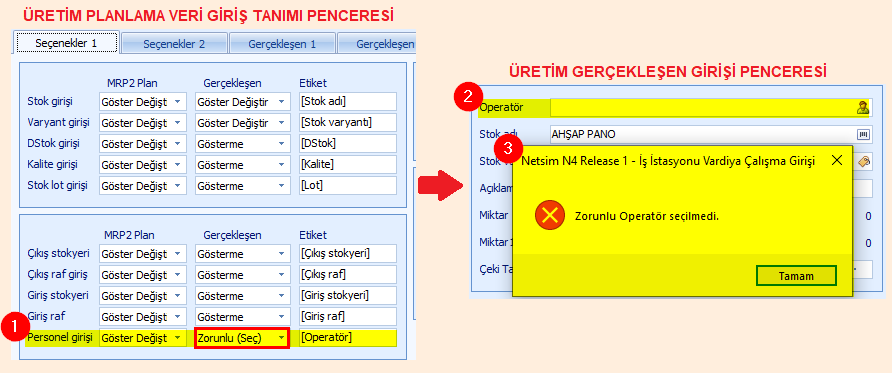Screen dimensions: 892x373
Task: Click the [Stok adı] Etiket field
Action: point(347,102)
